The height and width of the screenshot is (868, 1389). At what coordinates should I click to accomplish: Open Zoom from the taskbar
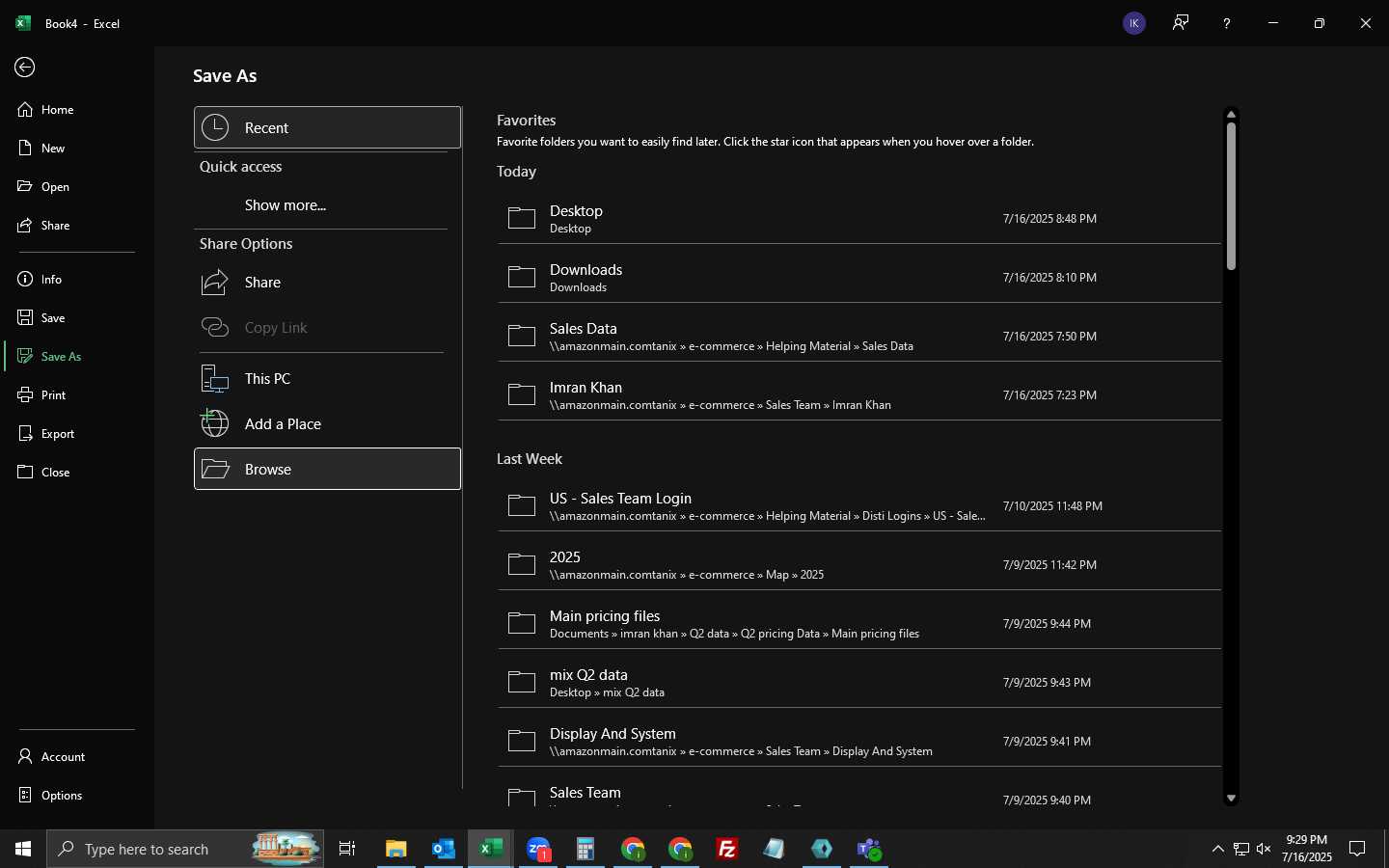[538, 849]
